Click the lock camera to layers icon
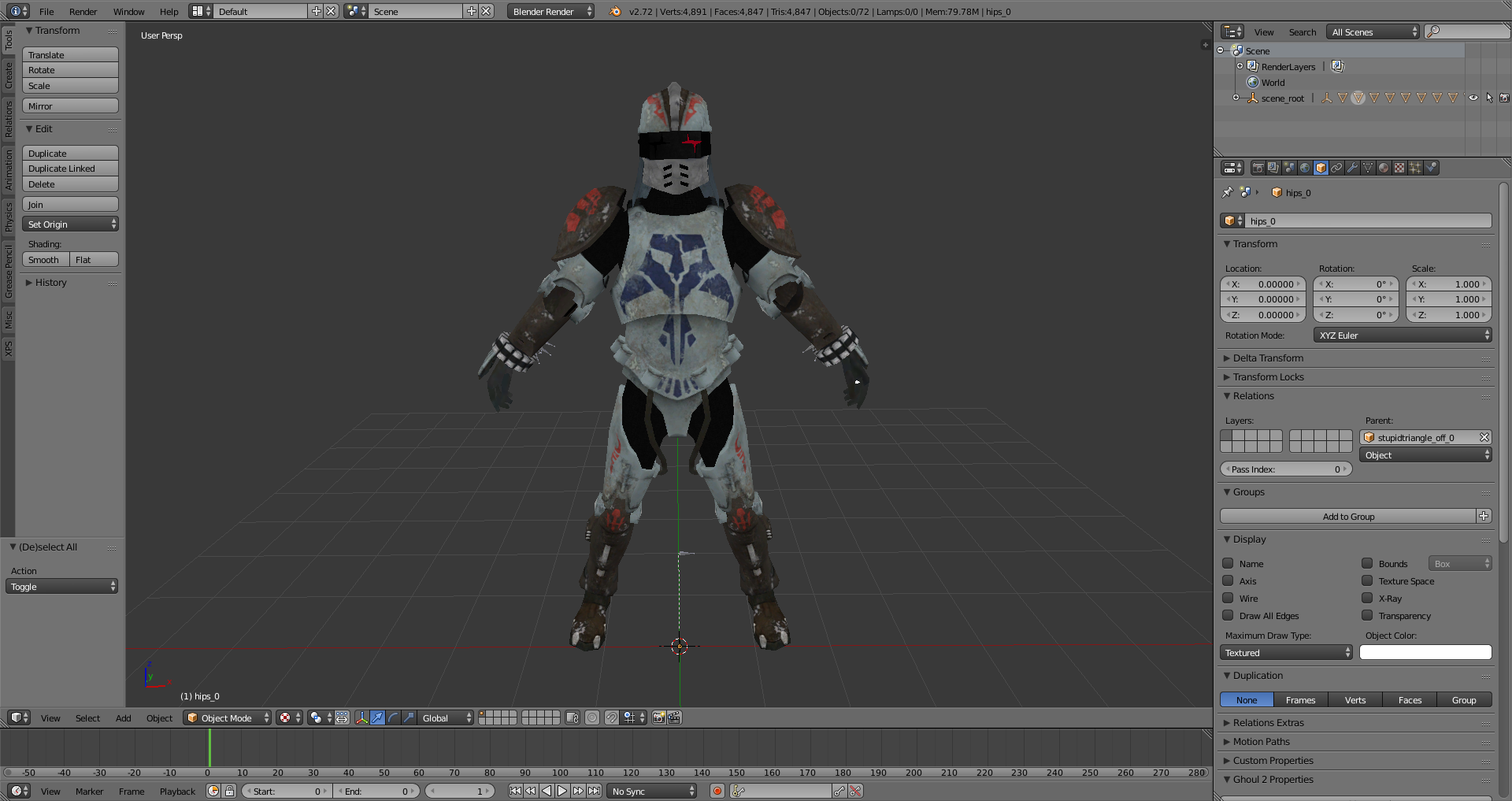Image resolution: width=1512 pixels, height=801 pixels. point(573,718)
